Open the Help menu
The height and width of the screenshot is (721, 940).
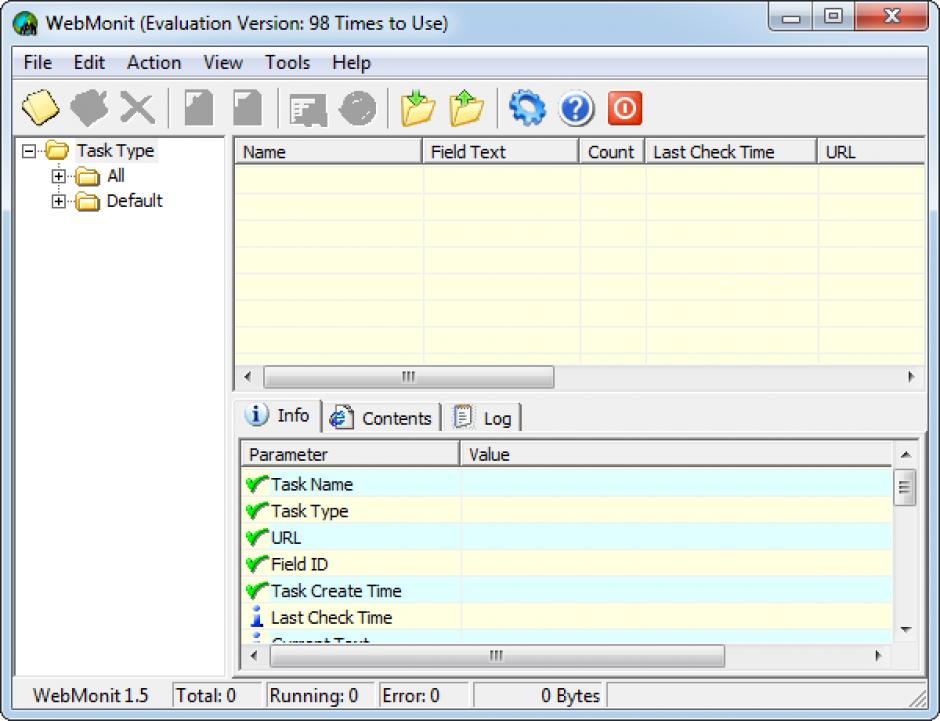[351, 62]
